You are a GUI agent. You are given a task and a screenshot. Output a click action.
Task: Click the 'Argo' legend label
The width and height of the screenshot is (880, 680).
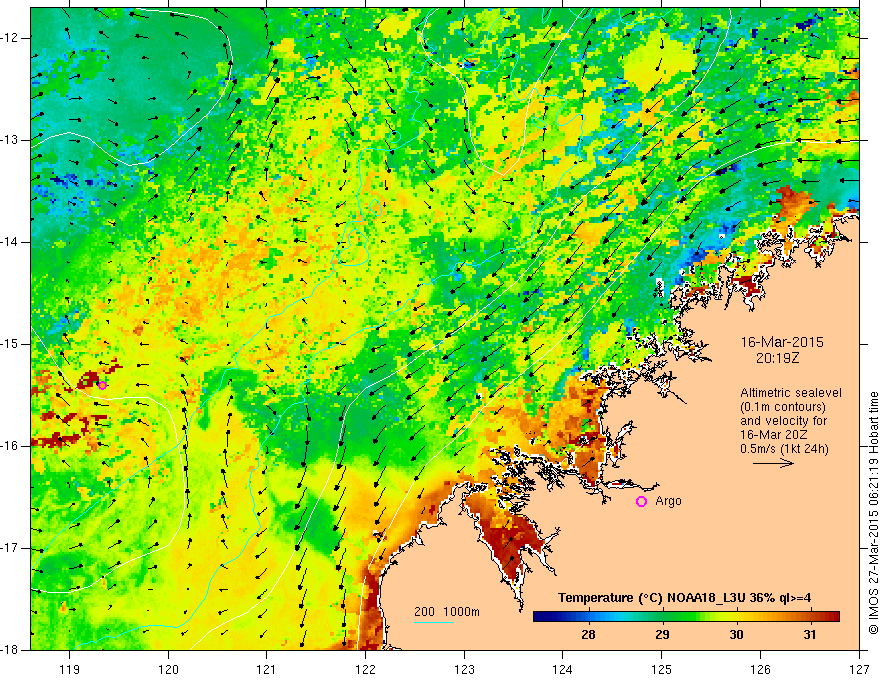(x=668, y=501)
